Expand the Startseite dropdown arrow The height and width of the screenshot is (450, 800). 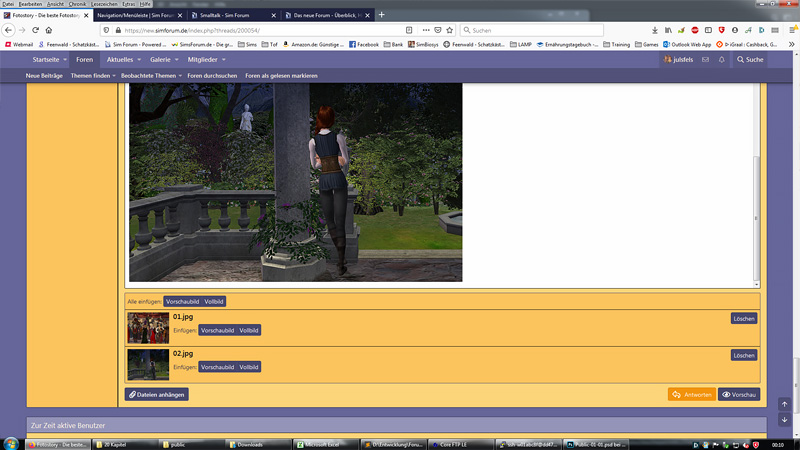65,60
